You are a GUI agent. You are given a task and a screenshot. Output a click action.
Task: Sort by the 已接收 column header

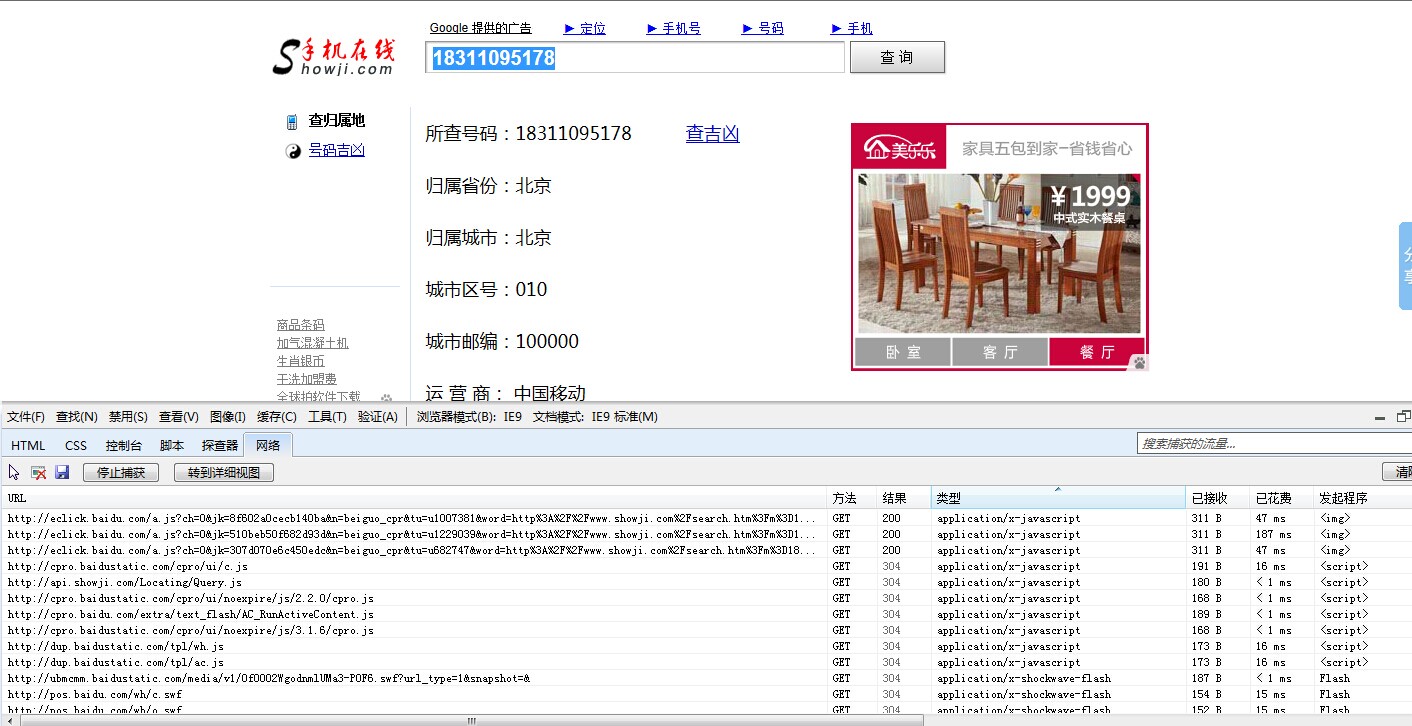coord(1217,498)
